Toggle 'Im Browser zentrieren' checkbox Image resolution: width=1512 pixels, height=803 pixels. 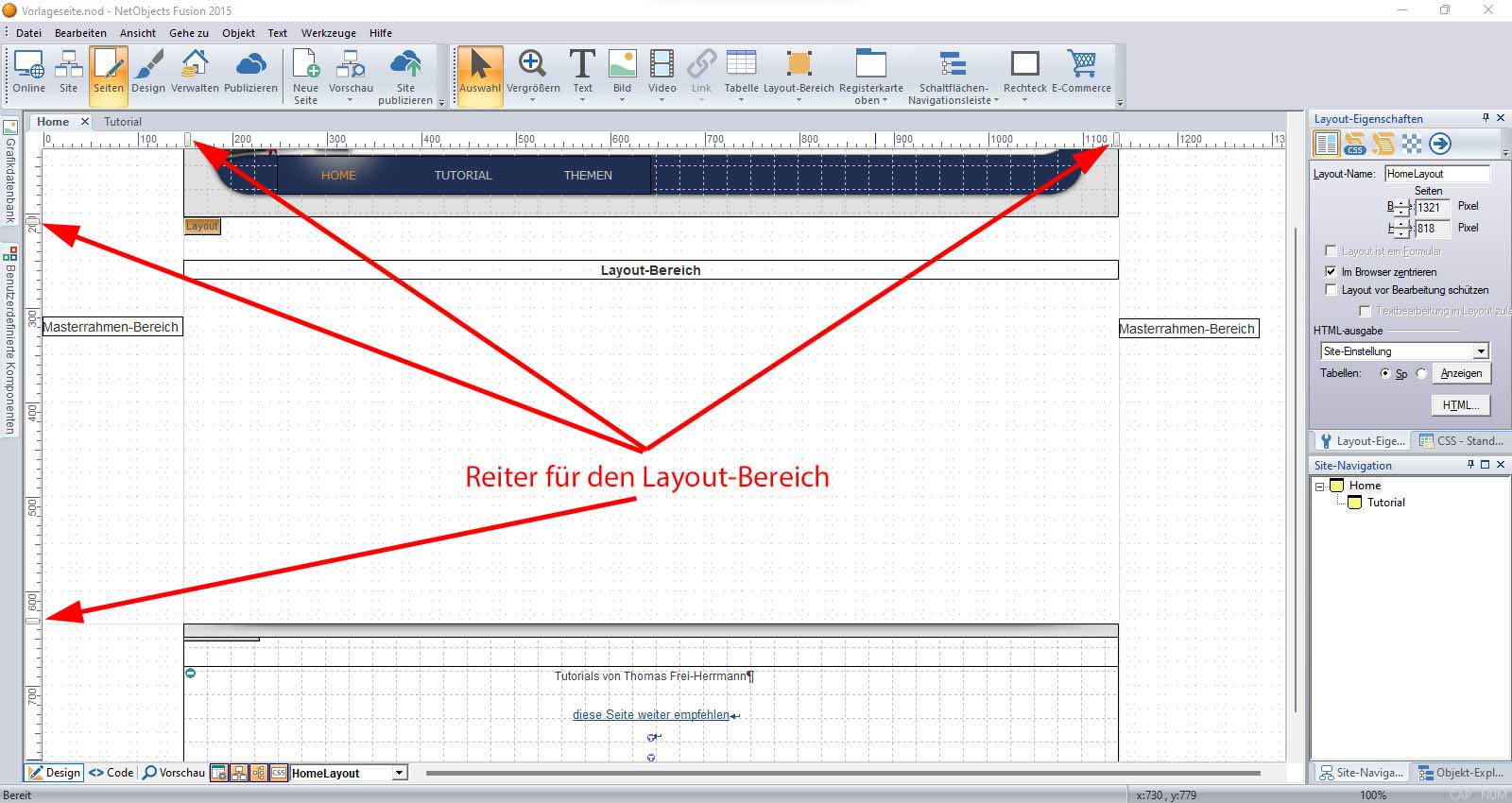point(1331,271)
